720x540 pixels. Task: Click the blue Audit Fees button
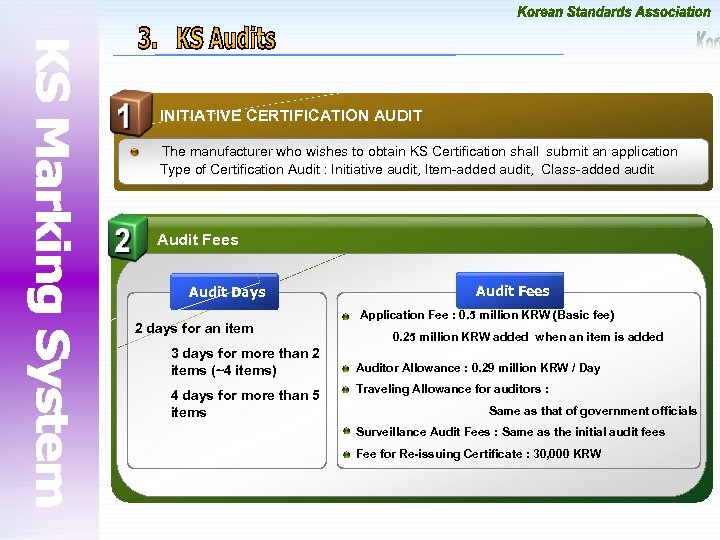click(510, 290)
